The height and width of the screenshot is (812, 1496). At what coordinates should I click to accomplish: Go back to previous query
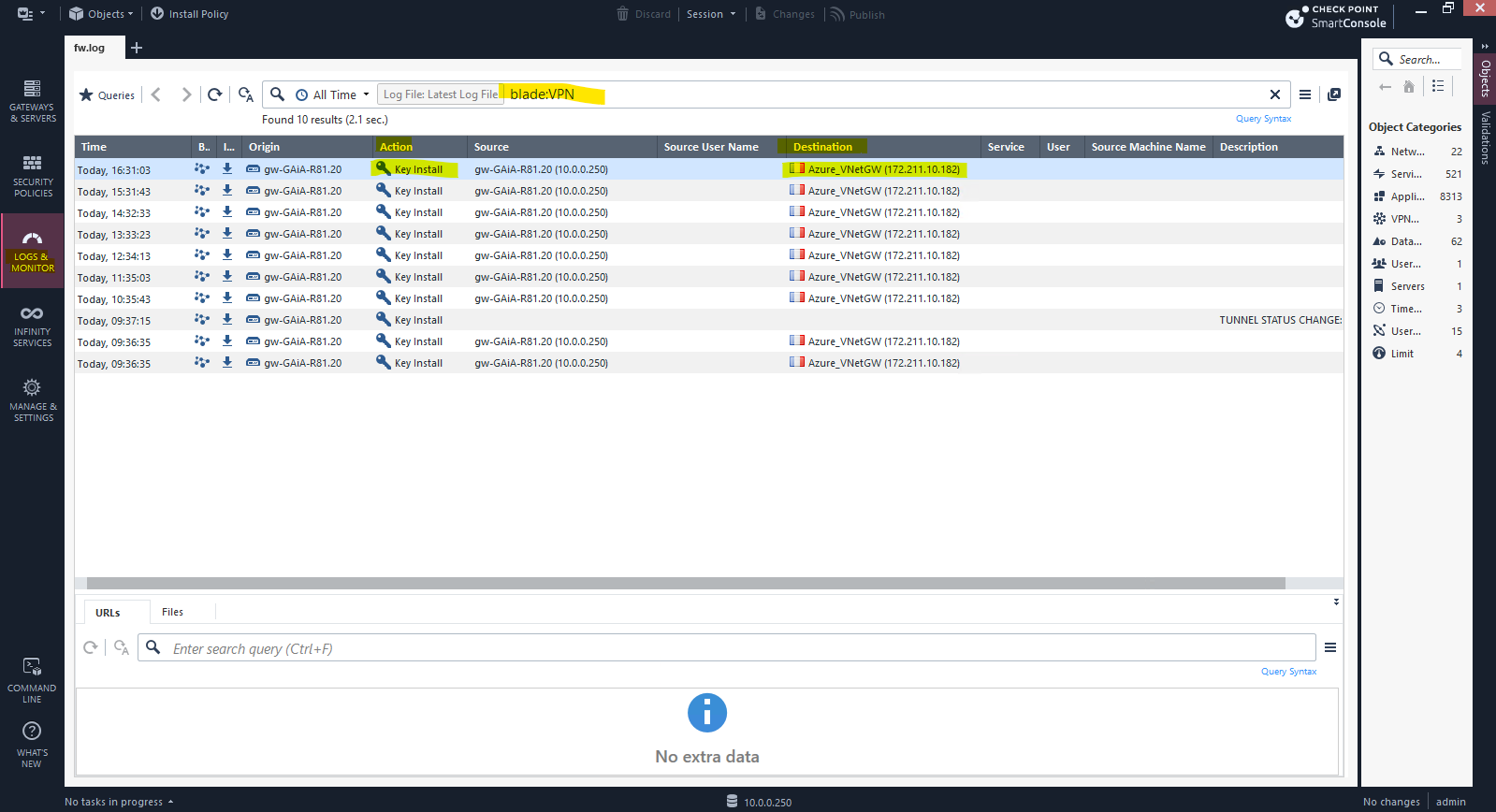pyautogui.click(x=156, y=94)
